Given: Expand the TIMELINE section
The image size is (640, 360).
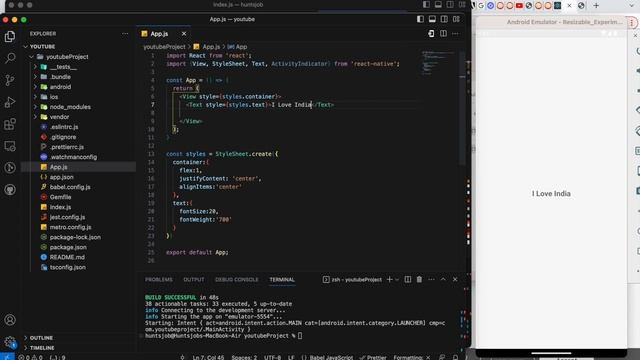Looking at the screenshot, I should [x=41, y=348].
